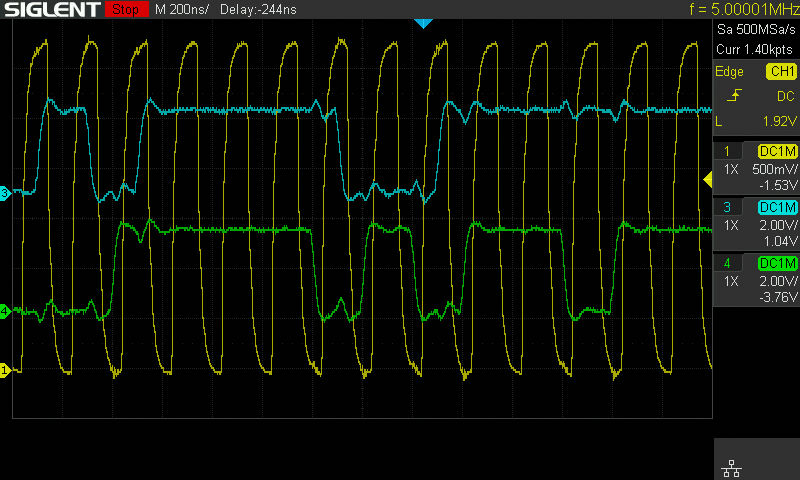800x480 pixels.
Task: Click the cyan trigger position triangle
Action: (x=423, y=23)
